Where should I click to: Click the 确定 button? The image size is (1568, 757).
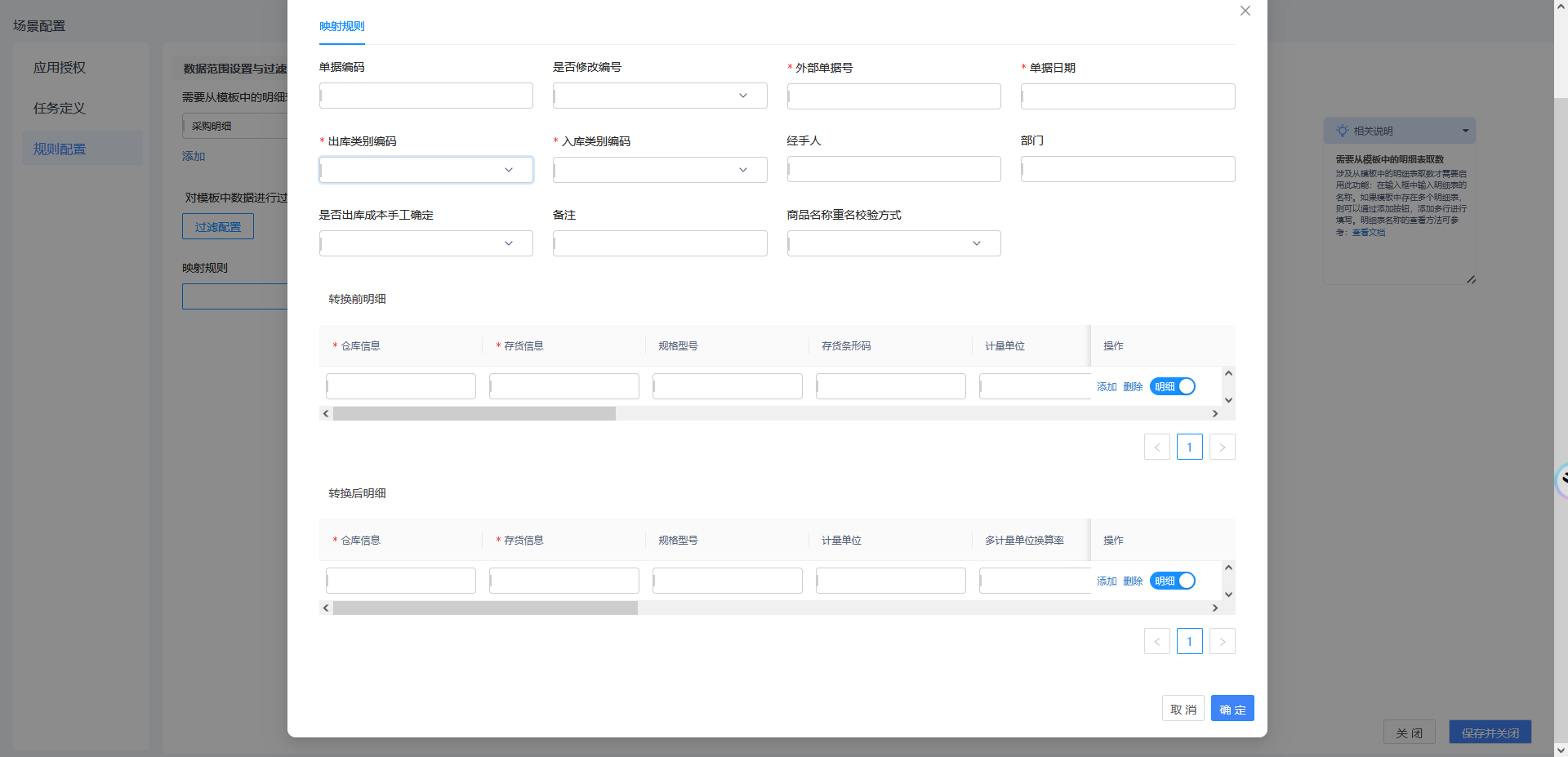1232,709
